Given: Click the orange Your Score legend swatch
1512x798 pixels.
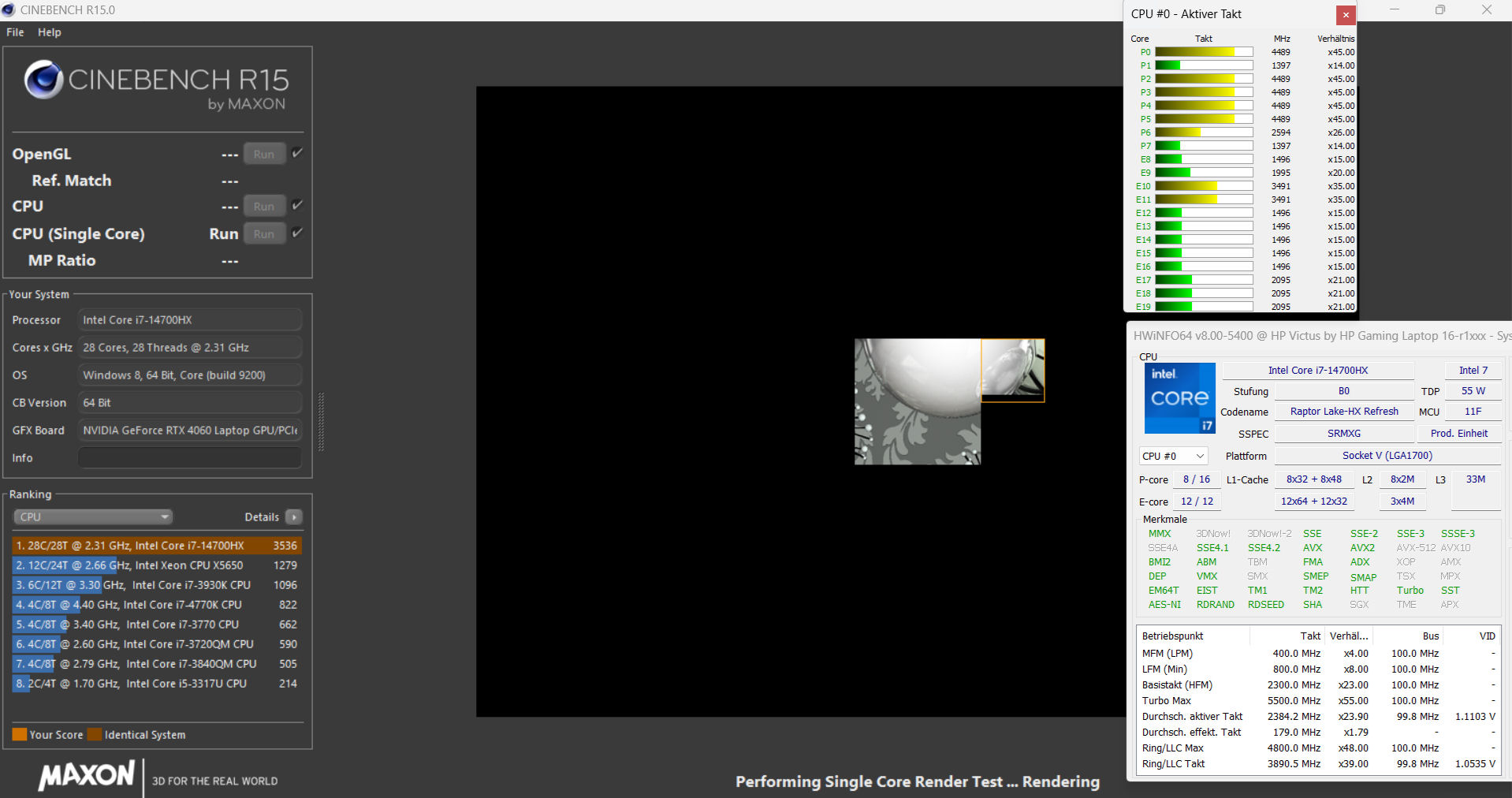Looking at the screenshot, I should [20, 735].
